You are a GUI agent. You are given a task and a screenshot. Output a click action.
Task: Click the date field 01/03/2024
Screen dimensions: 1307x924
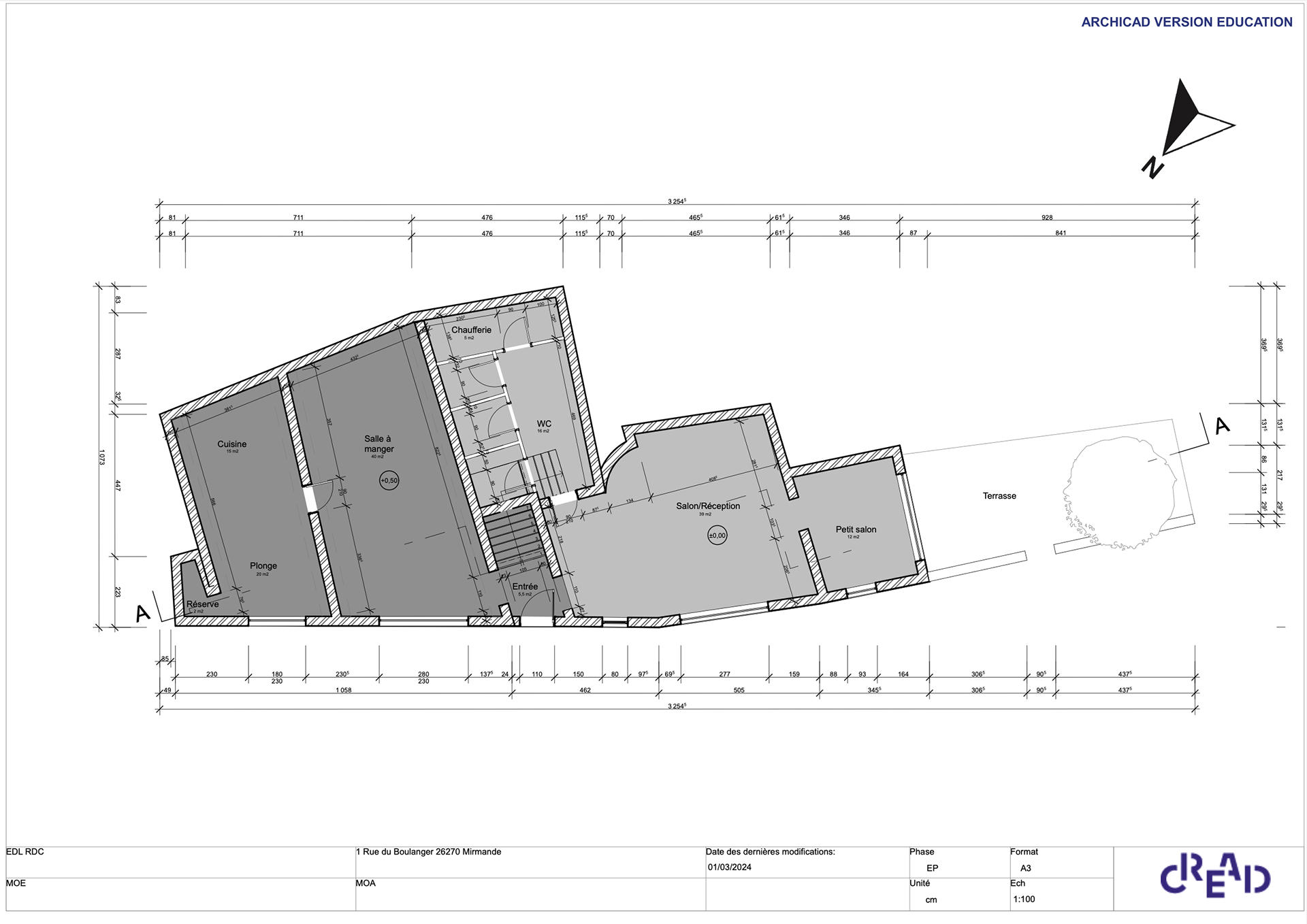click(x=730, y=868)
